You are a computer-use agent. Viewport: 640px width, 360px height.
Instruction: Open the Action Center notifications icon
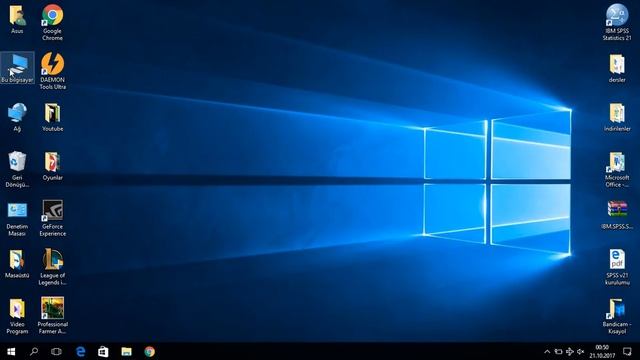click(627, 351)
